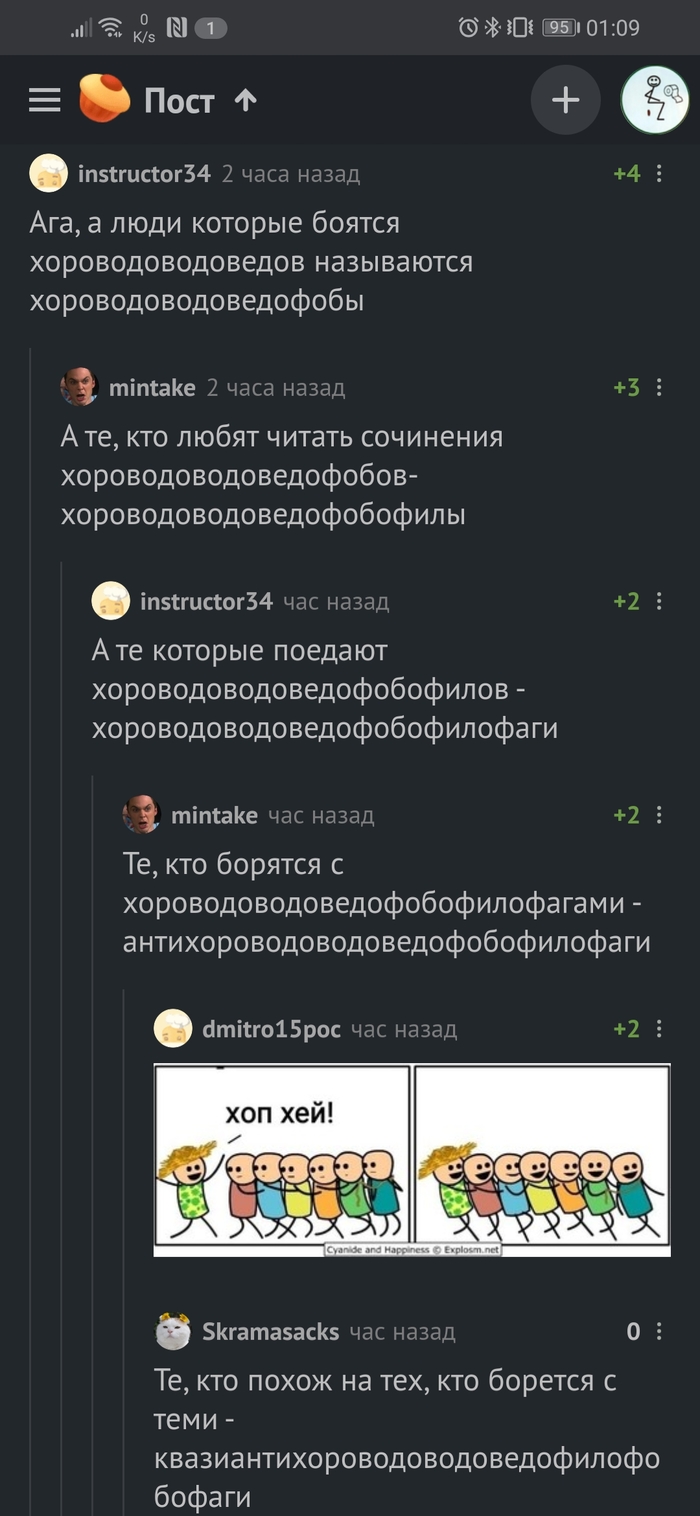Open your own profile avatar at top right
The image size is (700, 1516).
655,99
